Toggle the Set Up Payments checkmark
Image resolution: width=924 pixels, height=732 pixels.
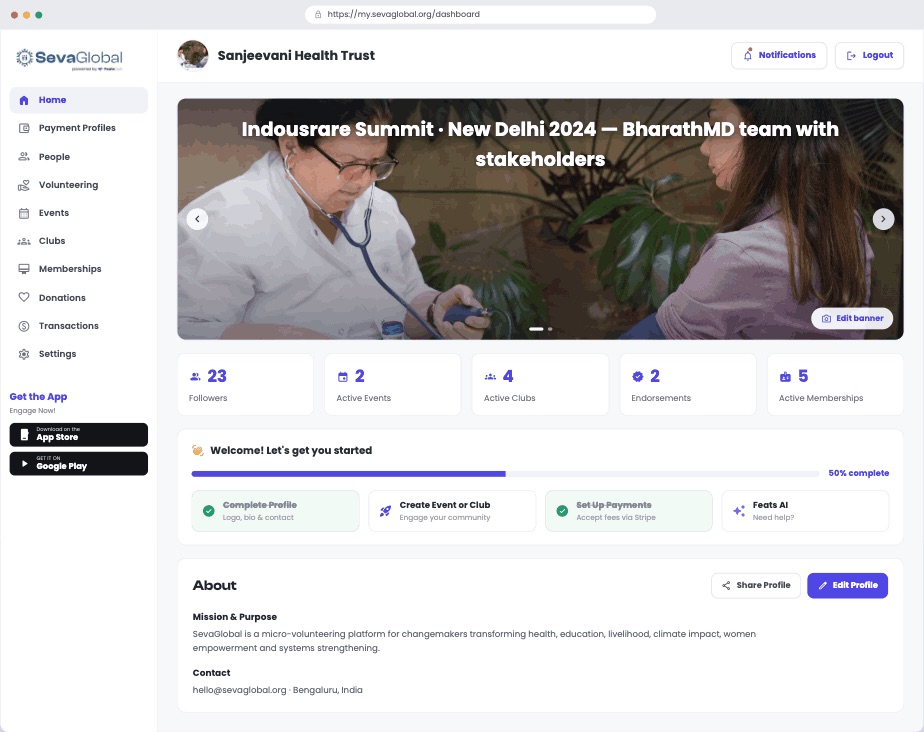click(x=562, y=511)
